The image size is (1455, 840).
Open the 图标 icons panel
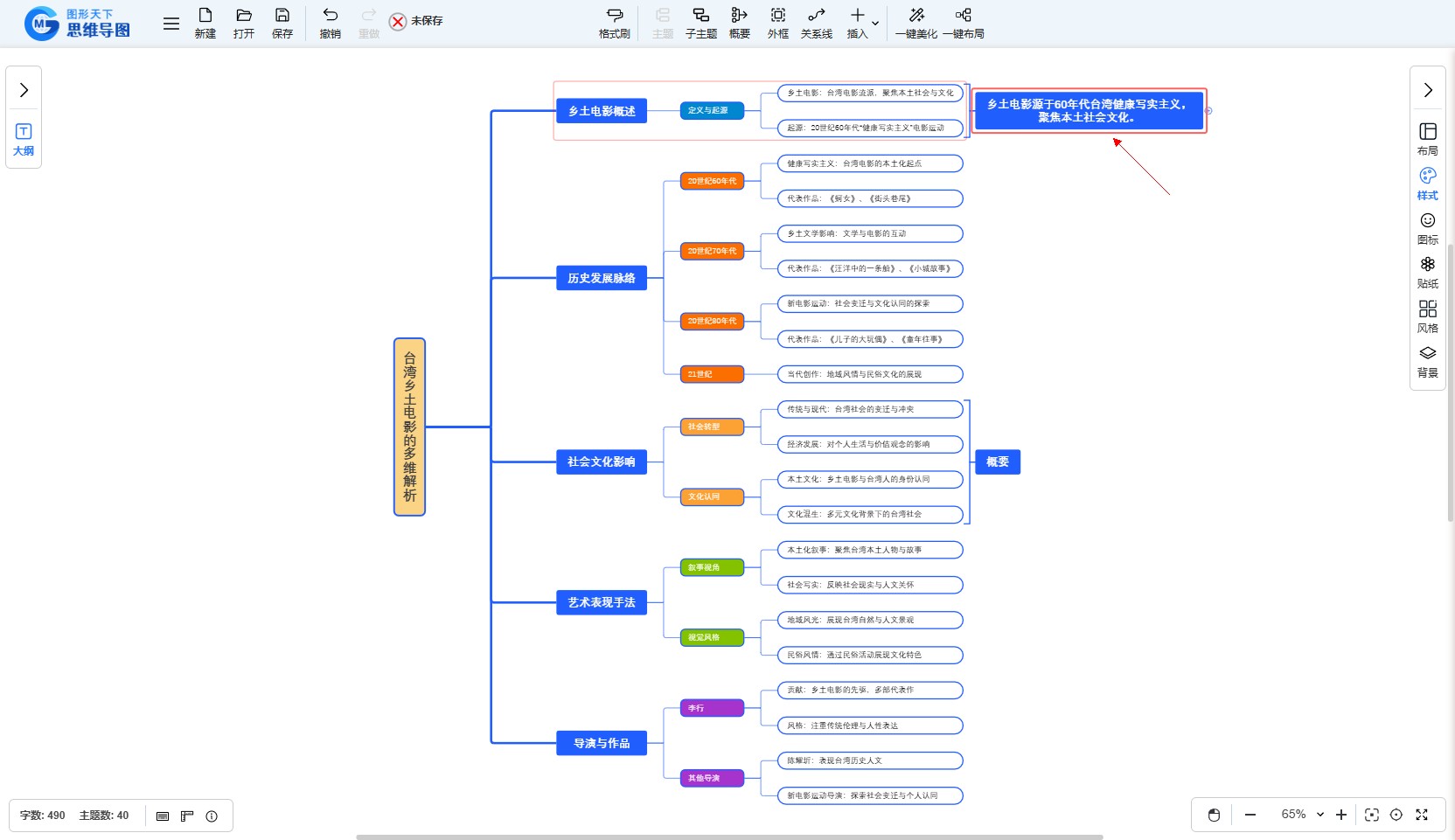pos(1427,228)
